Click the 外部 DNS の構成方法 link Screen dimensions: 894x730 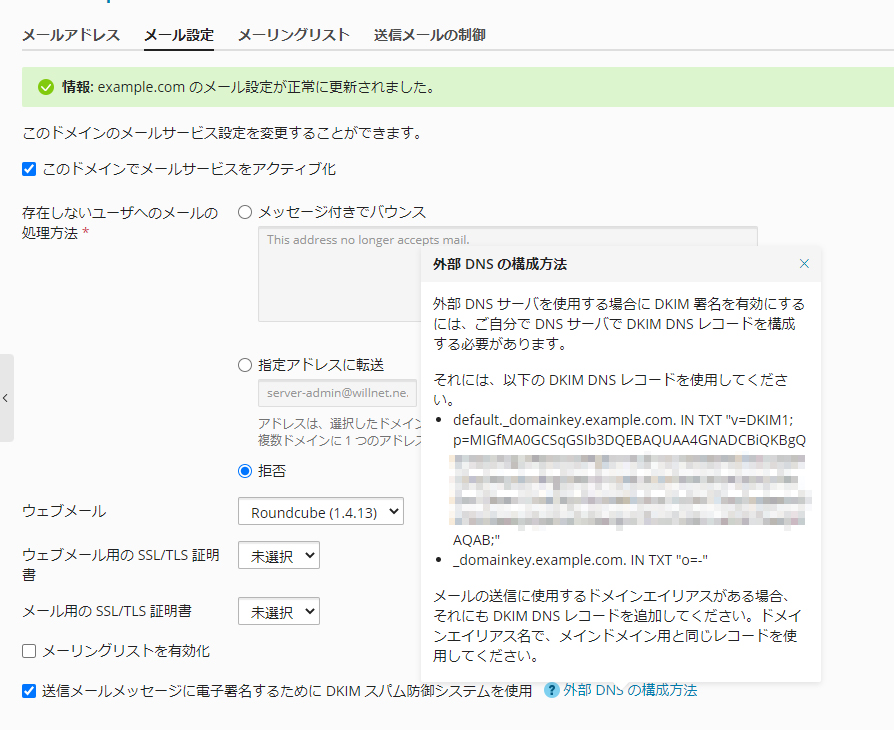coord(630,690)
